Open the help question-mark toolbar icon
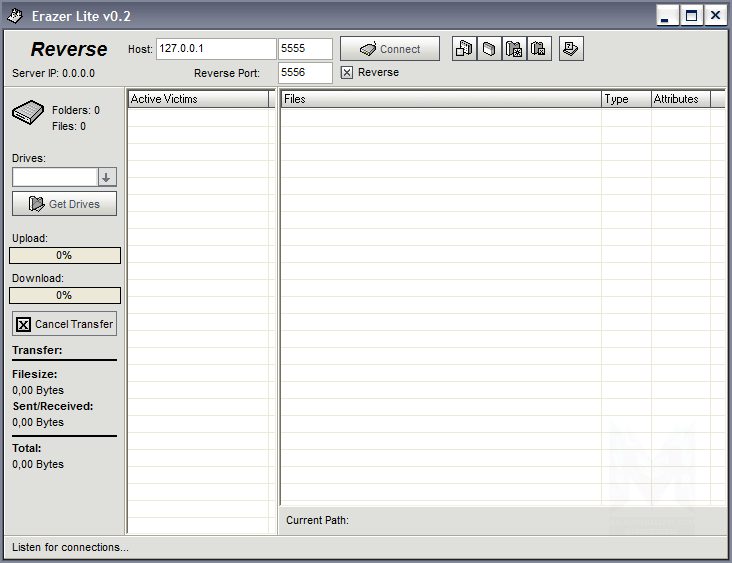This screenshot has height=563, width=732. point(571,49)
